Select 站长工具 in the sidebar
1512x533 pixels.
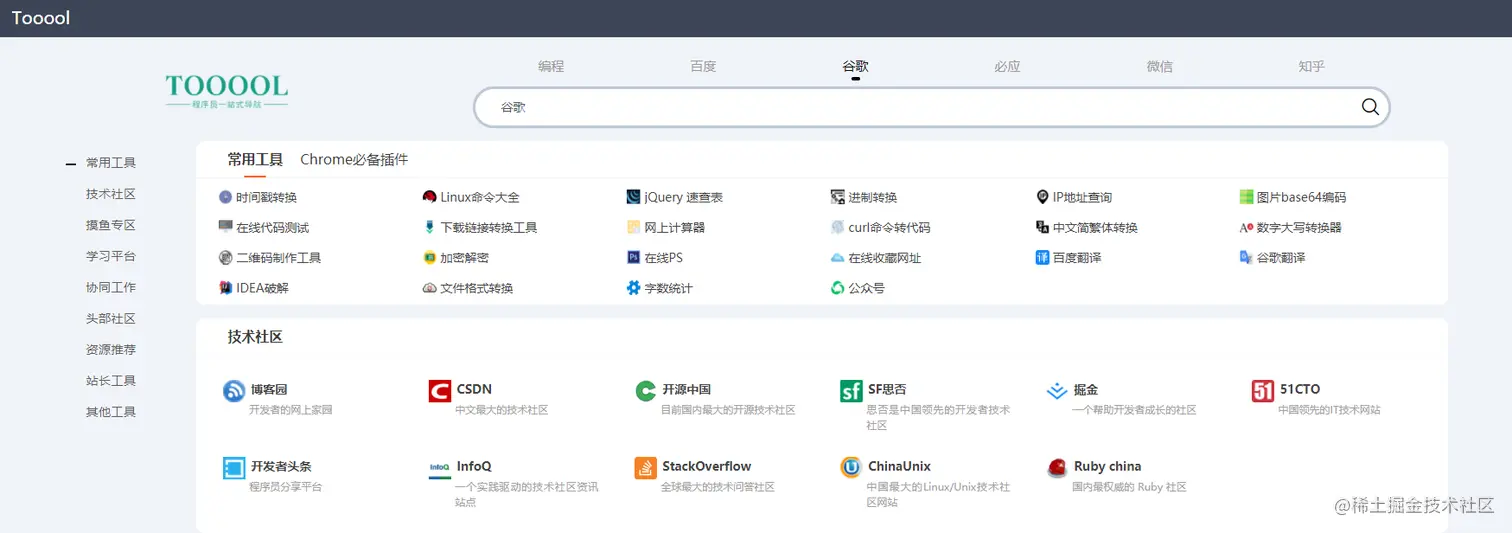(x=111, y=380)
